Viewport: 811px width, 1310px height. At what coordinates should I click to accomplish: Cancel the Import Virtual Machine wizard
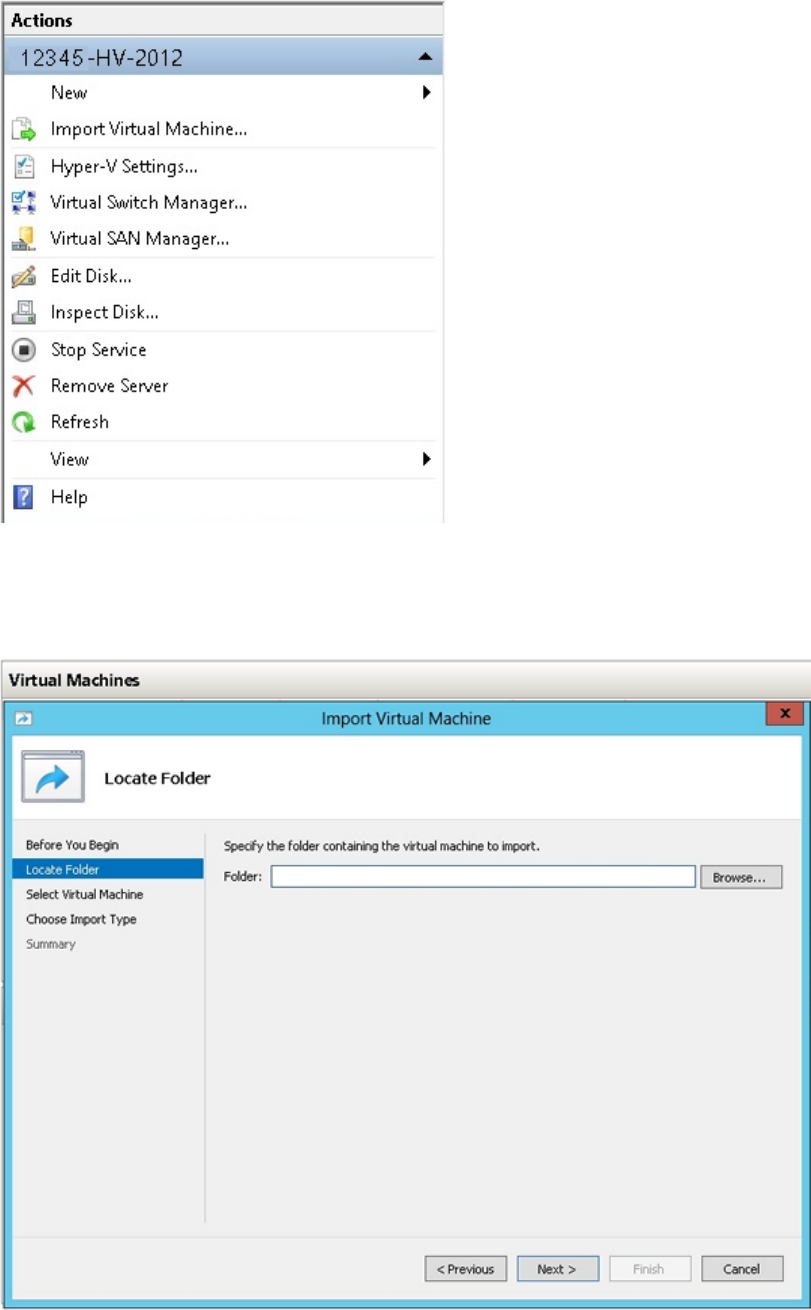click(x=742, y=1269)
